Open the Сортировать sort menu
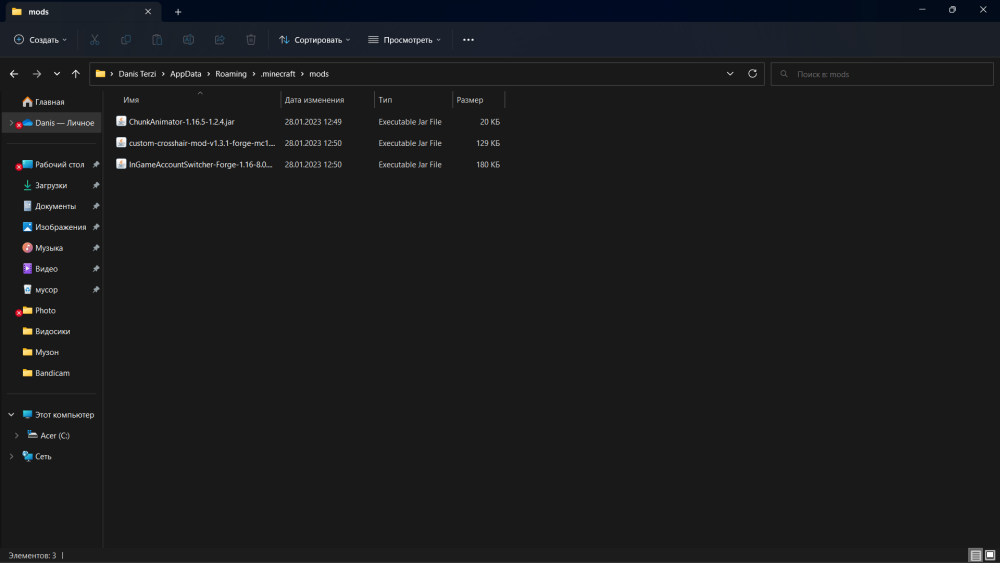Viewport: 1000px width, 563px height. pos(314,40)
